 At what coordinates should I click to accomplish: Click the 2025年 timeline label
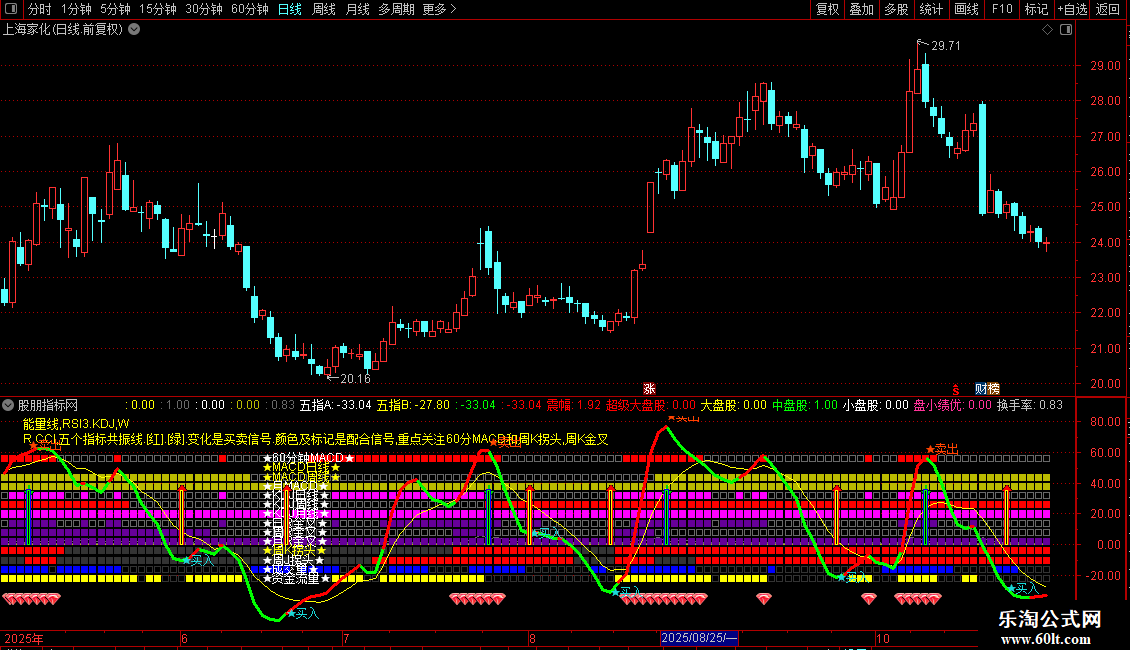pos(24,638)
